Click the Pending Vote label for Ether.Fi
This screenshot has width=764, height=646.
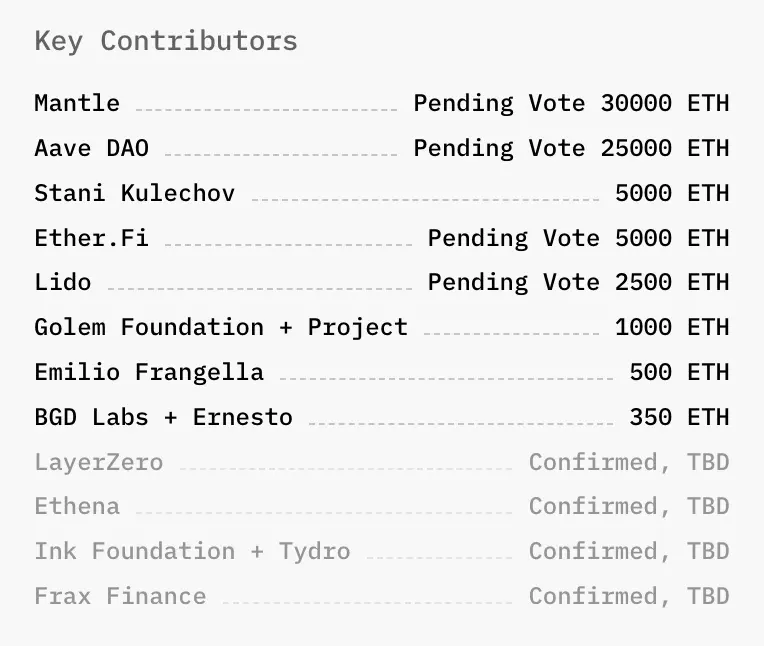tap(513, 238)
